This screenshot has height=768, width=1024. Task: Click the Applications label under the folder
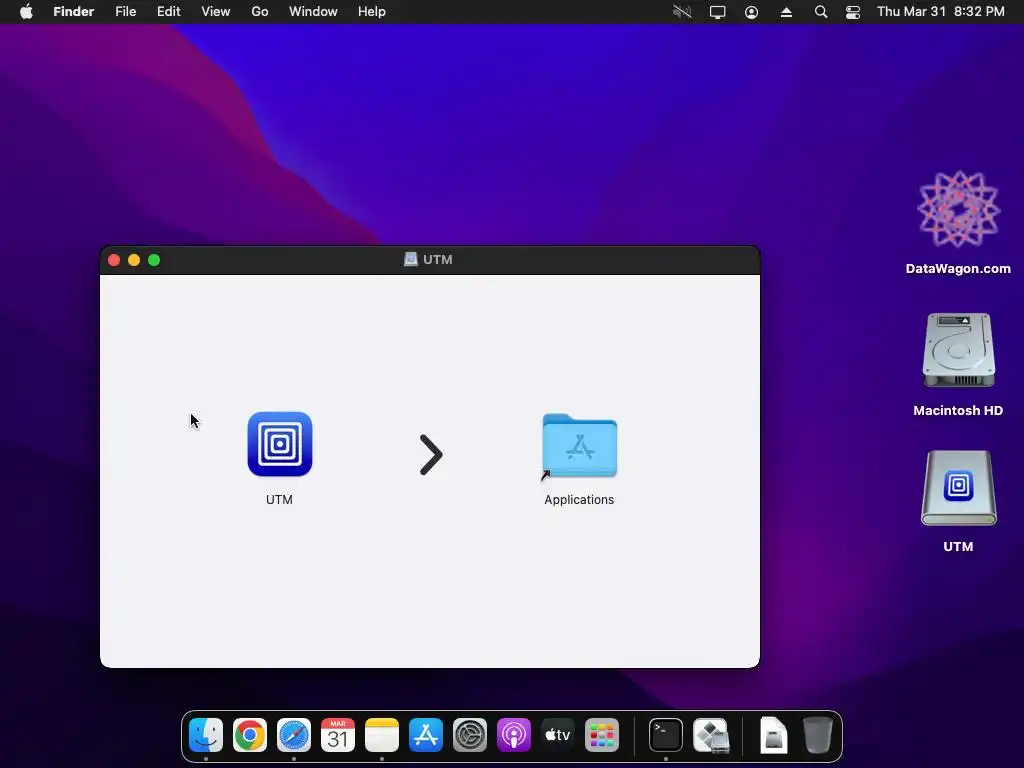pyautogui.click(x=579, y=500)
